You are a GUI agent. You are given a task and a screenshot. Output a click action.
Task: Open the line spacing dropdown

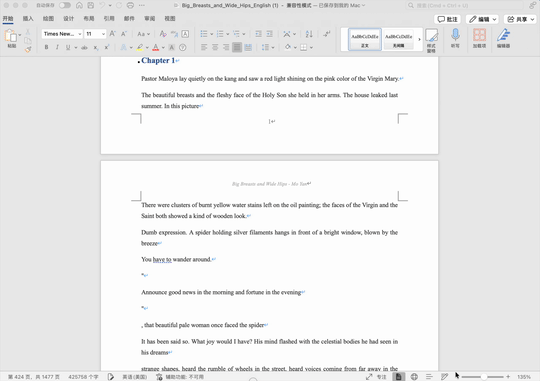click(x=268, y=47)
